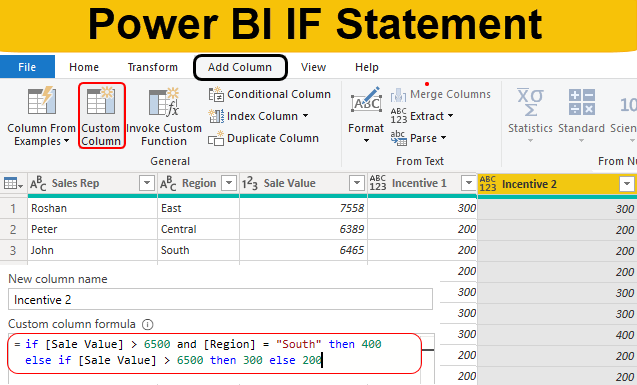
Task: Click the Sales Rep text type icon
Action: 38,184
